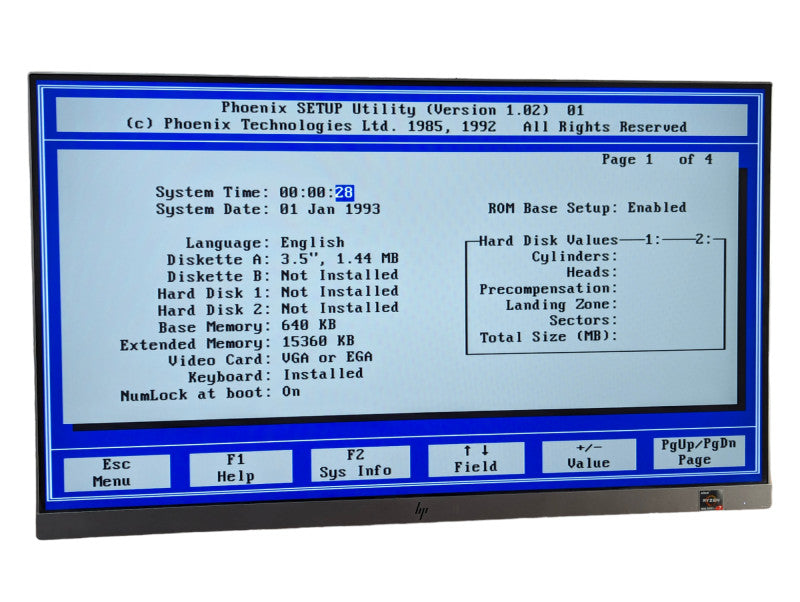Click the Extended Memory label
The width and height of the screenshot is (800, 602).
(195, 344)
